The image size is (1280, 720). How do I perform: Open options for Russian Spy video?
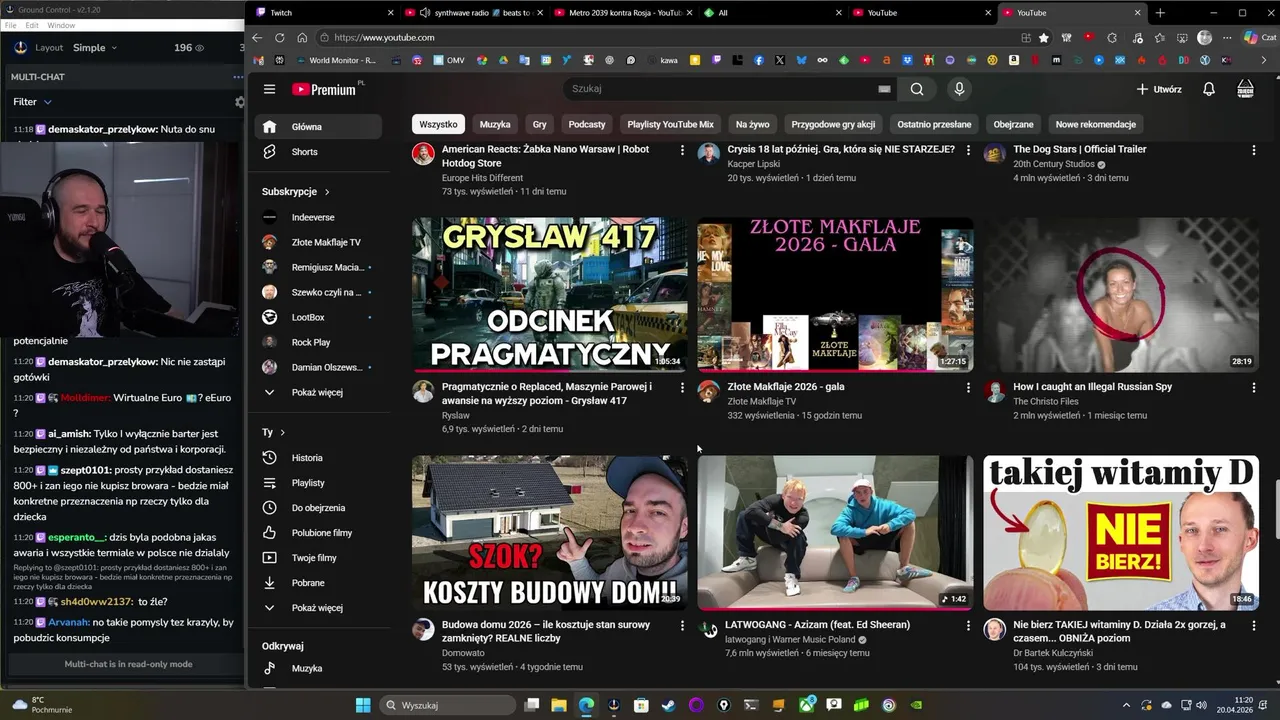[1253, 387]
